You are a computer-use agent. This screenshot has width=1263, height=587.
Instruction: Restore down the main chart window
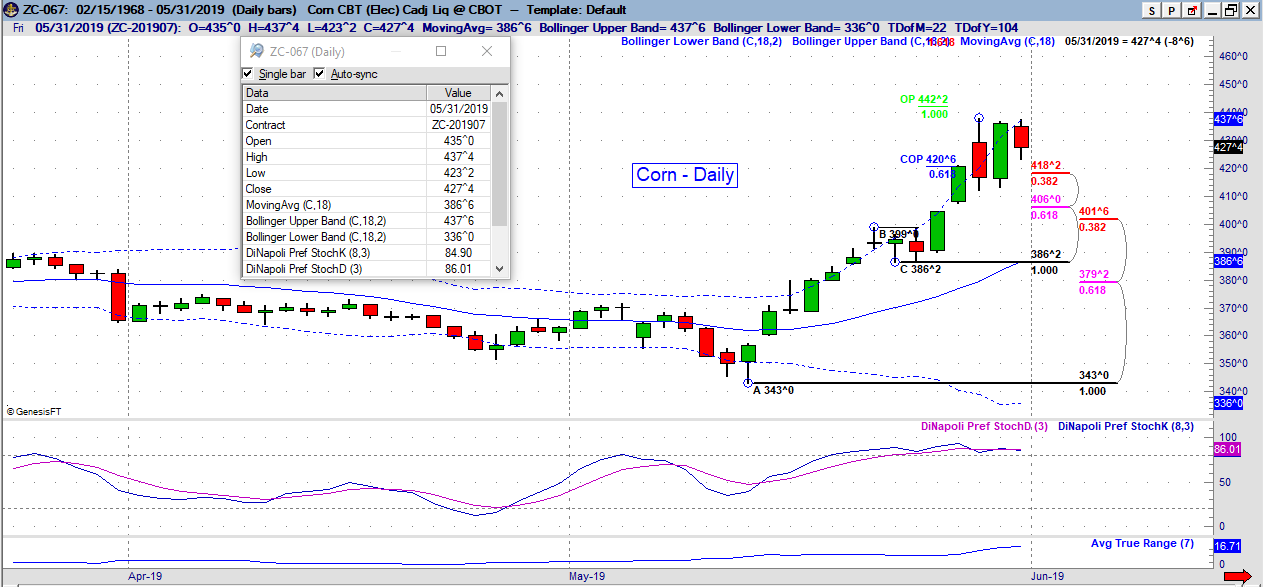coord(1230,11)
